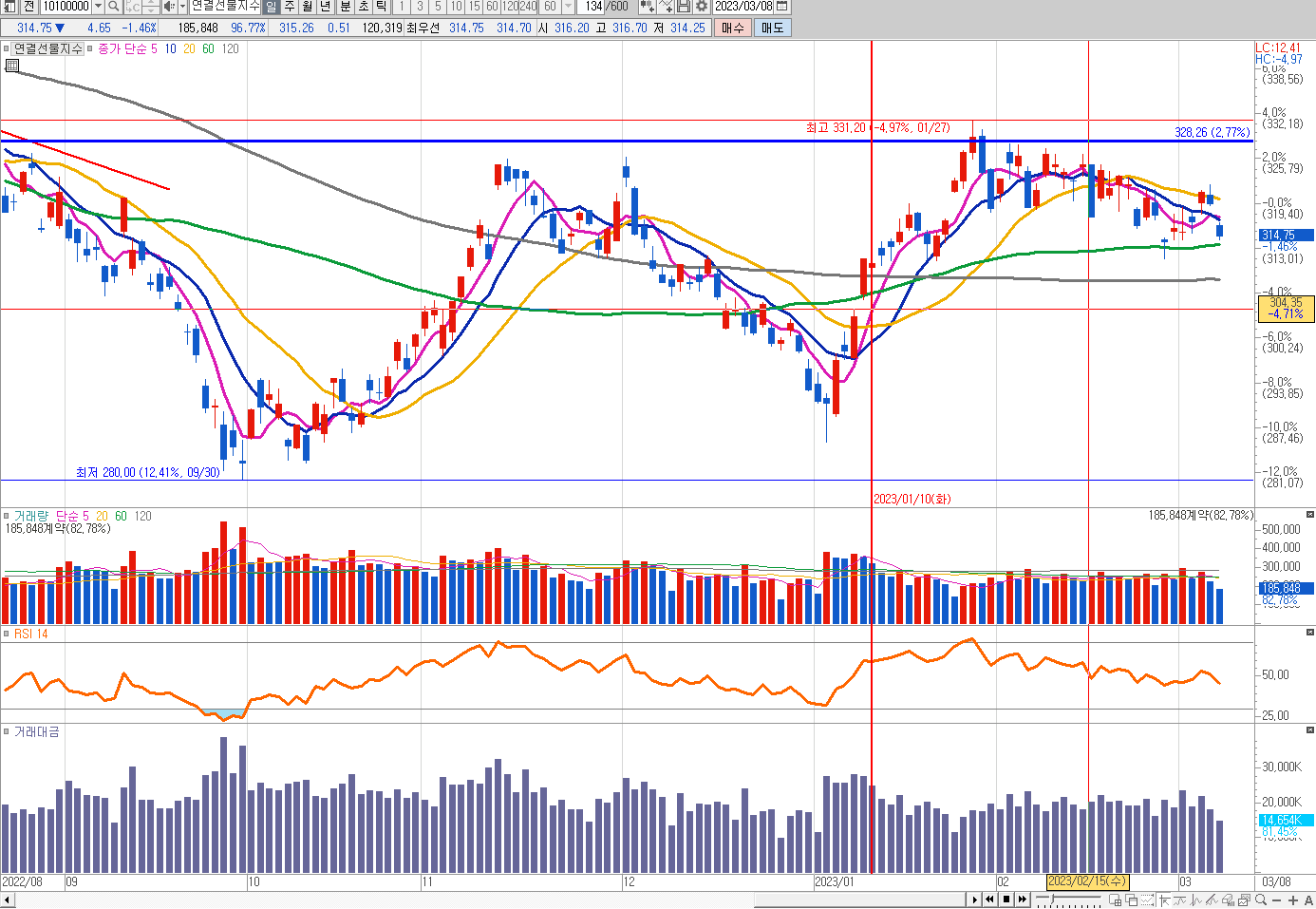This screenshot has height=909, width=1316.
Task: Click the speaker sound icon
Action: click(x=168, y=7)
